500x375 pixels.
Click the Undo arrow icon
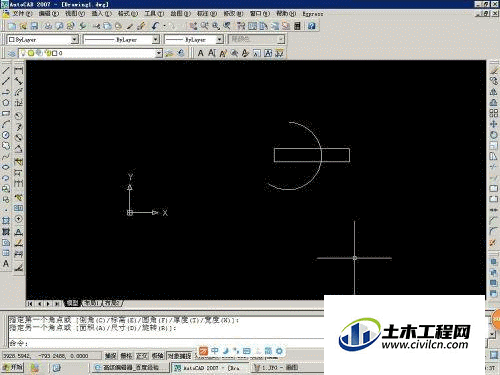155,26
